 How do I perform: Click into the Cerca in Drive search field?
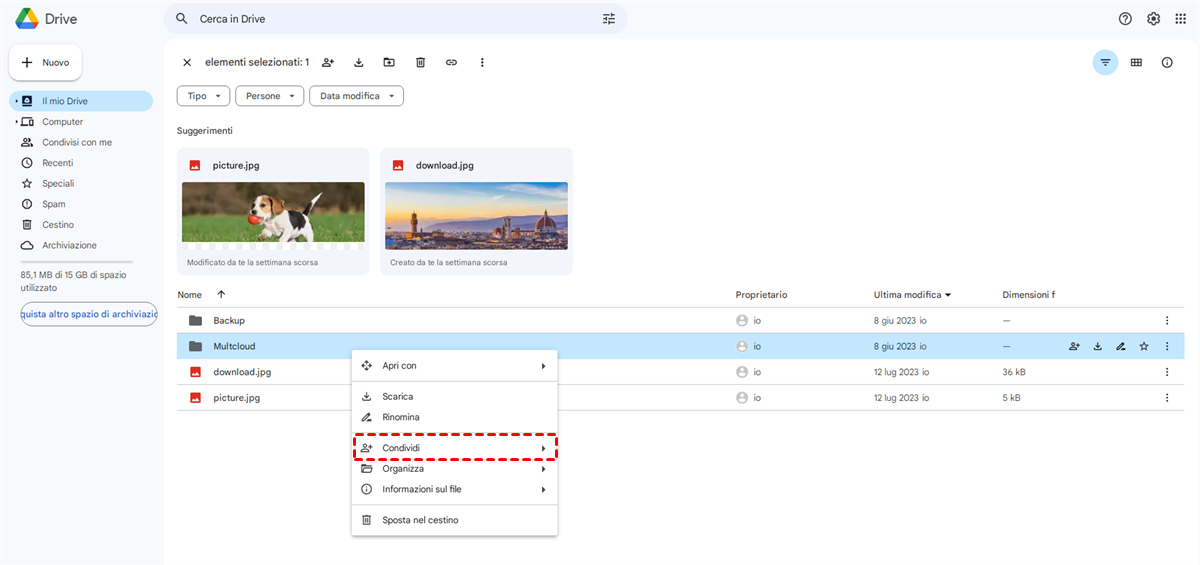(395, 19)
